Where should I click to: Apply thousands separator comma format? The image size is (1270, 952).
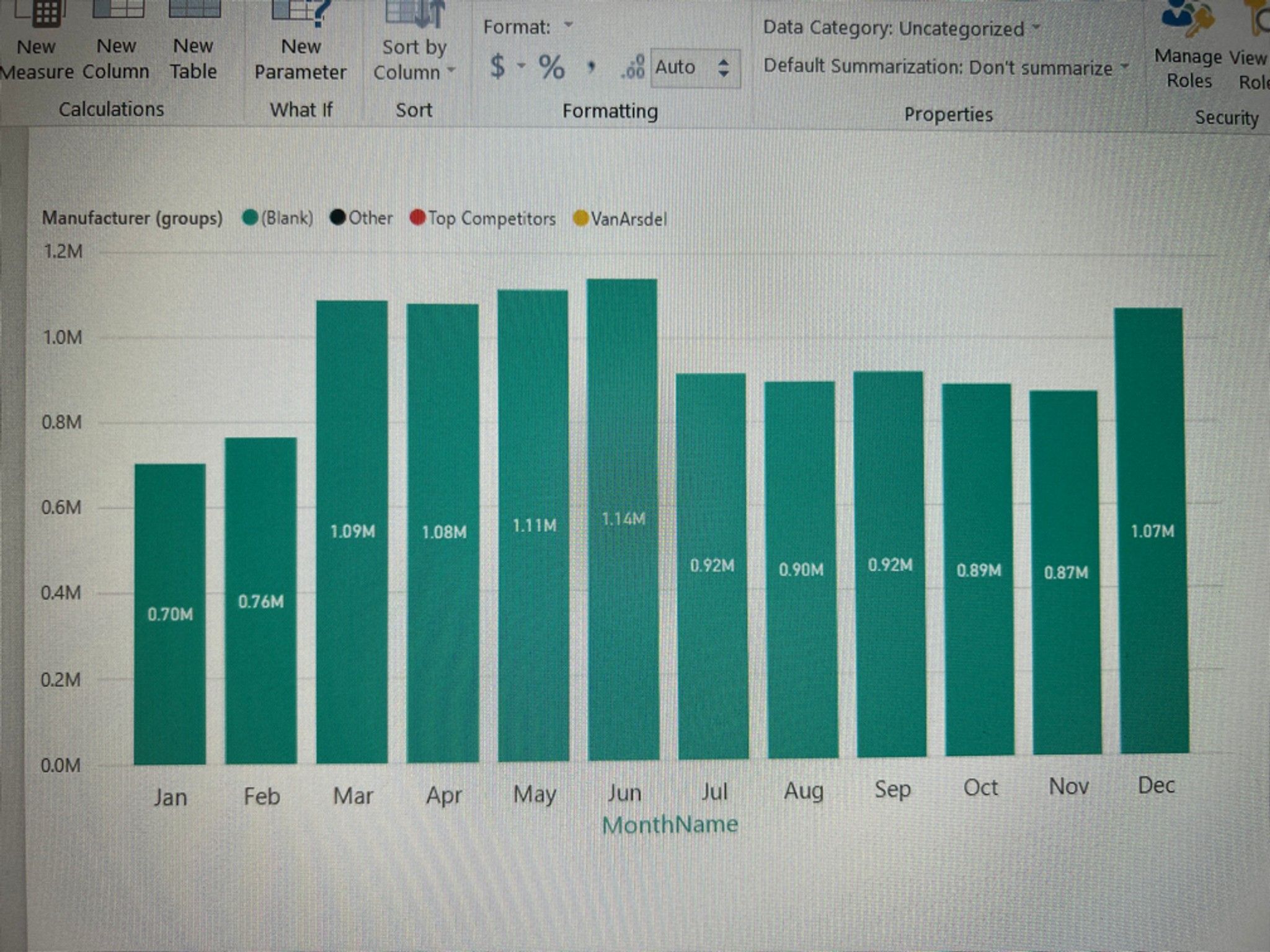[x=591, y=67]
